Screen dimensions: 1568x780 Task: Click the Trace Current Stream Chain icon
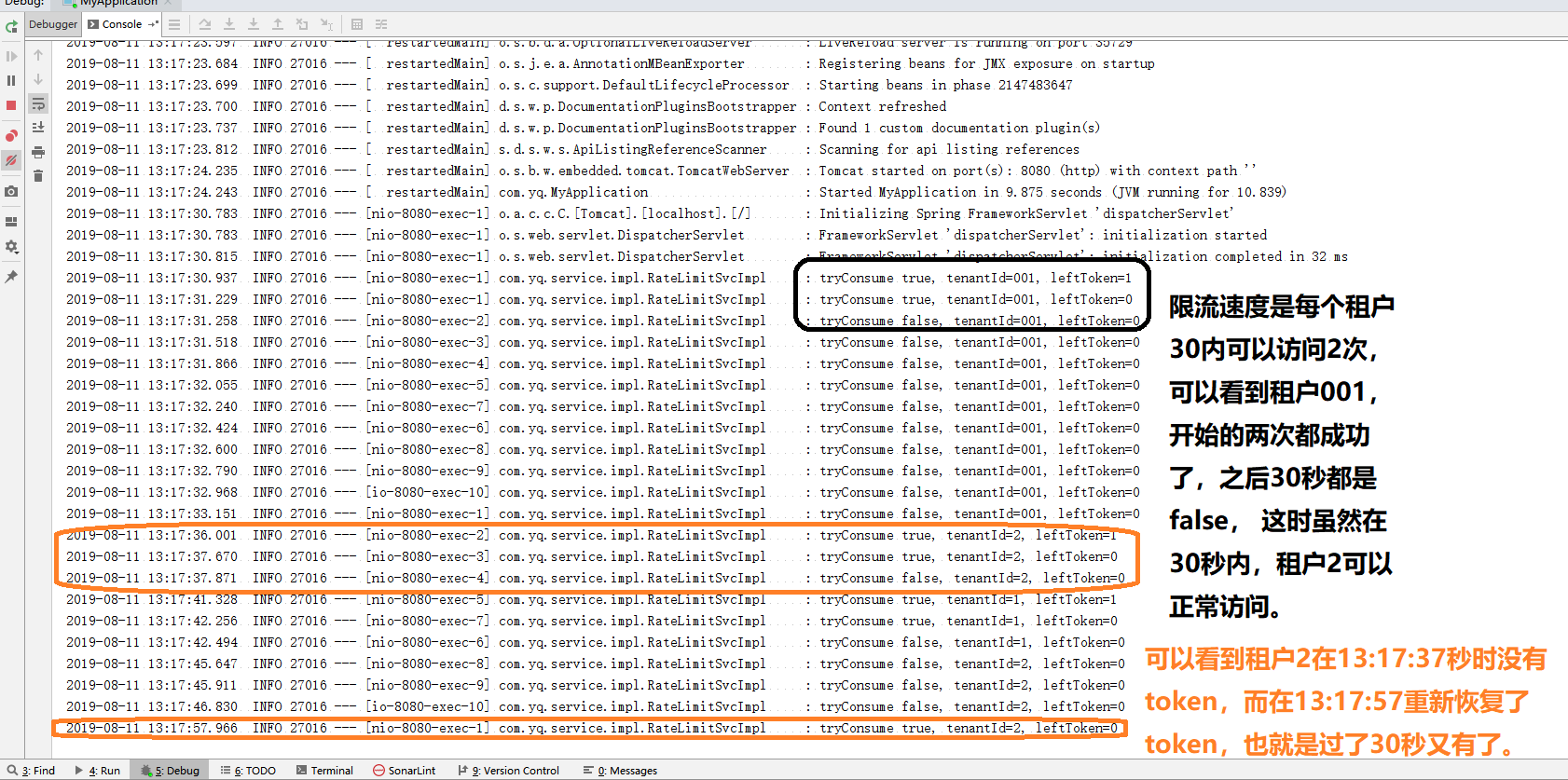381,24
